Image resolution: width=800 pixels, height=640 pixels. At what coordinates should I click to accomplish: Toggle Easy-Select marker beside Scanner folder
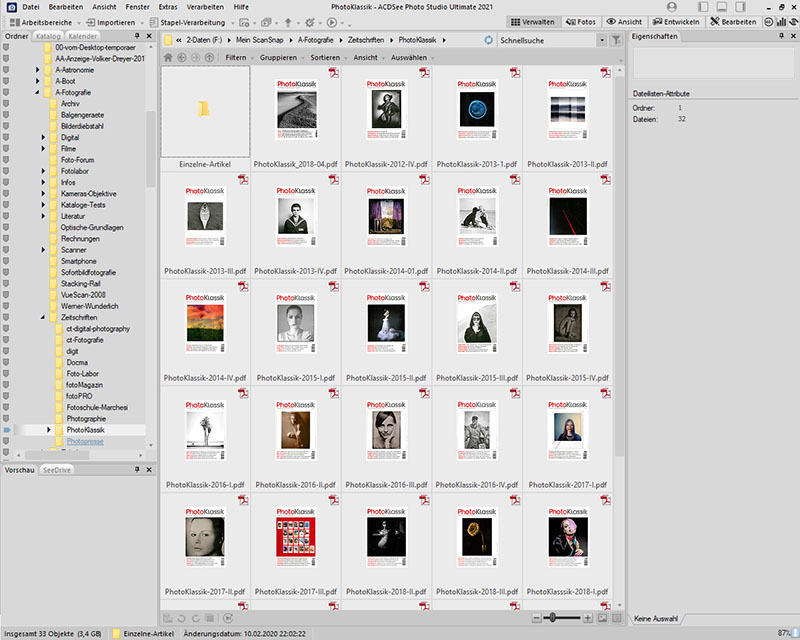5,250
